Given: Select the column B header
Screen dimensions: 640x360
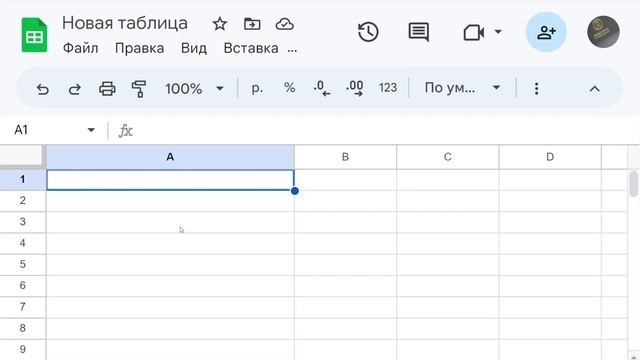Looking at the screenshot, I should 345,157.
